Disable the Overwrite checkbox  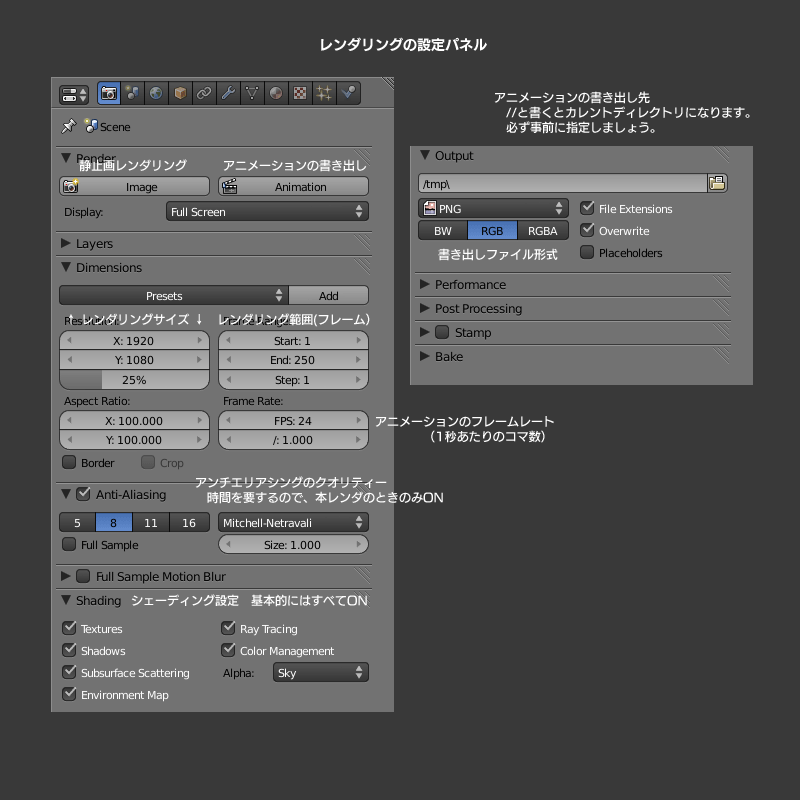588,231
